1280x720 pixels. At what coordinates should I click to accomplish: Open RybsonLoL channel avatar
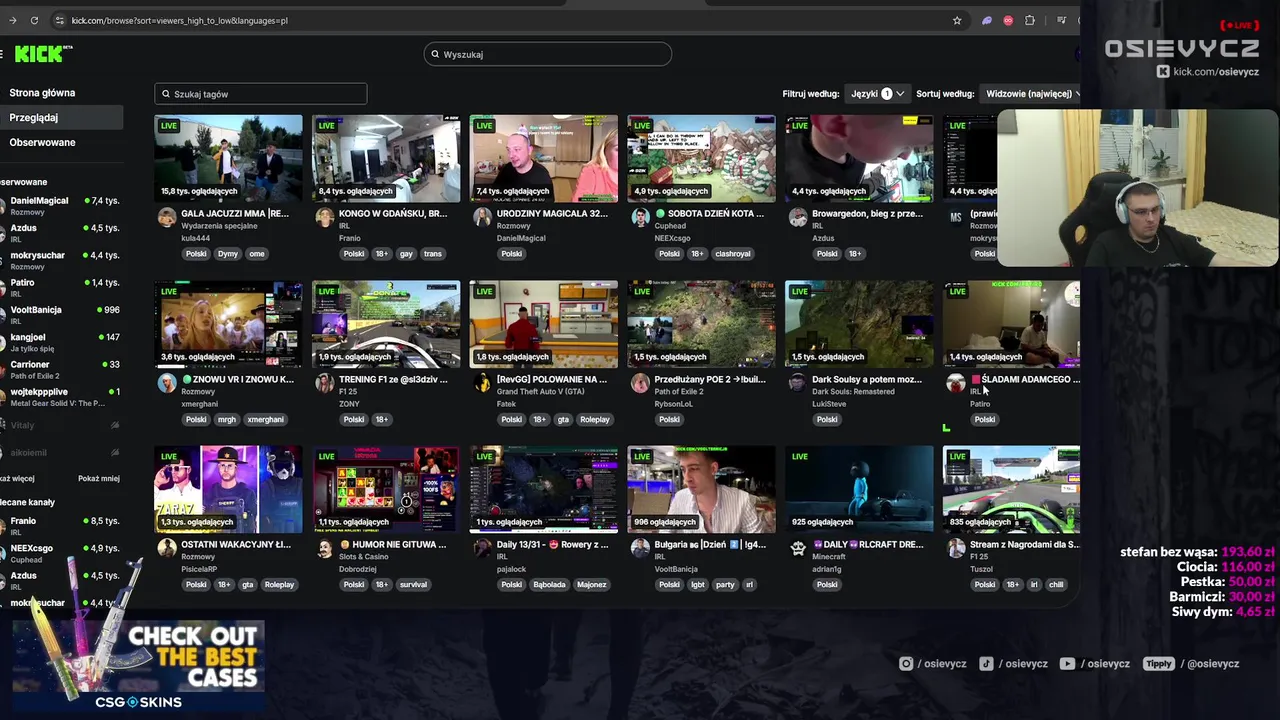click(640, 383)
